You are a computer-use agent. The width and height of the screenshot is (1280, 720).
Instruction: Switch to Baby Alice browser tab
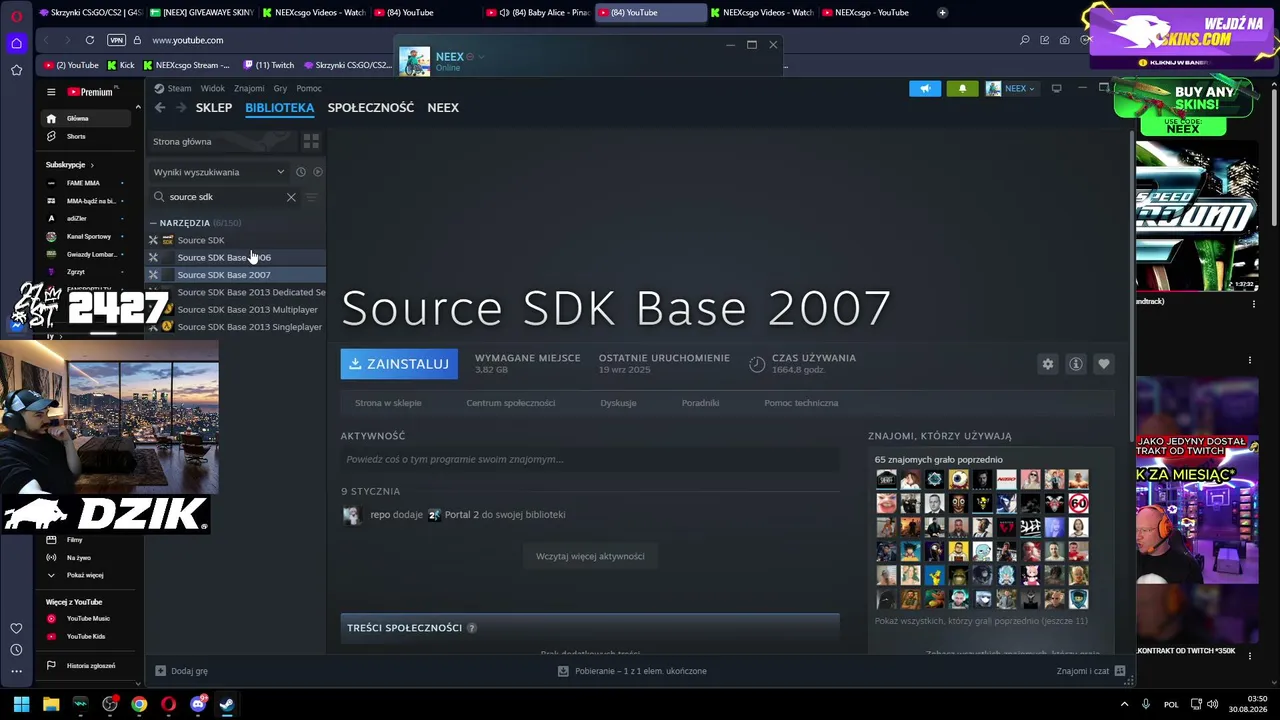pos(538,13)
